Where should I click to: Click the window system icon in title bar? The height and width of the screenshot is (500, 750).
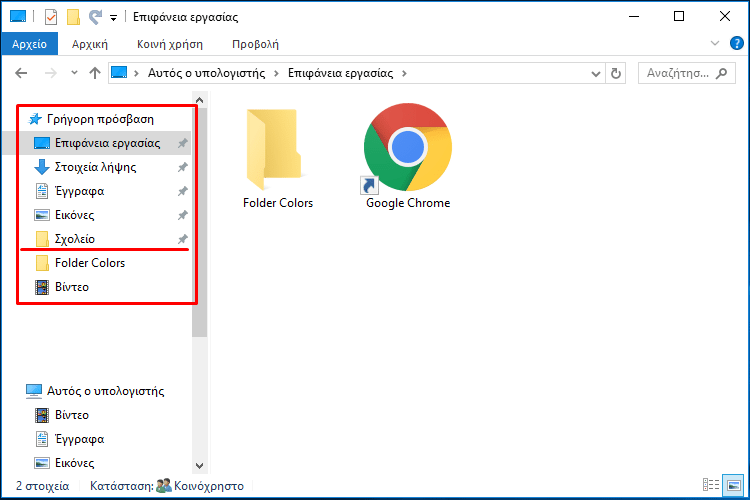[18, 17]
